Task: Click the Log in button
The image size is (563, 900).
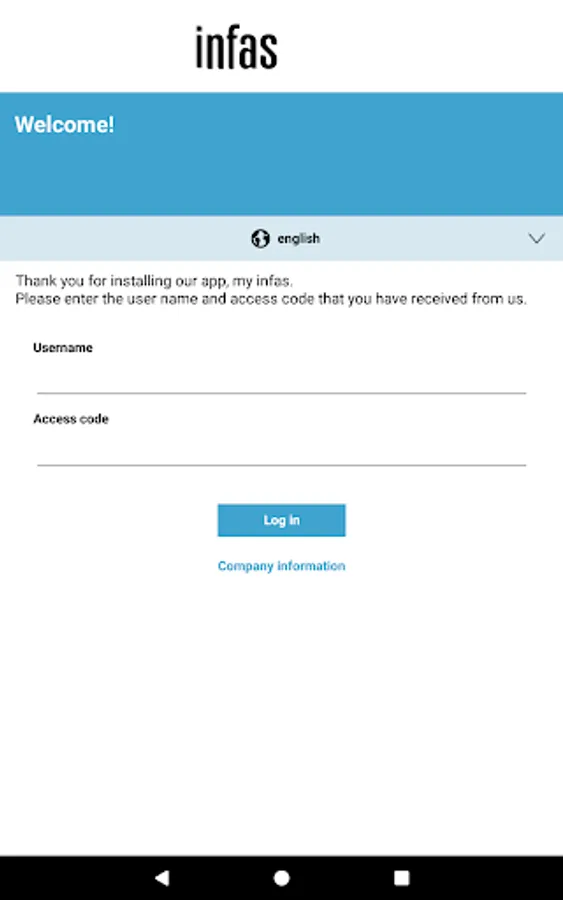Action: coord(281,520)
